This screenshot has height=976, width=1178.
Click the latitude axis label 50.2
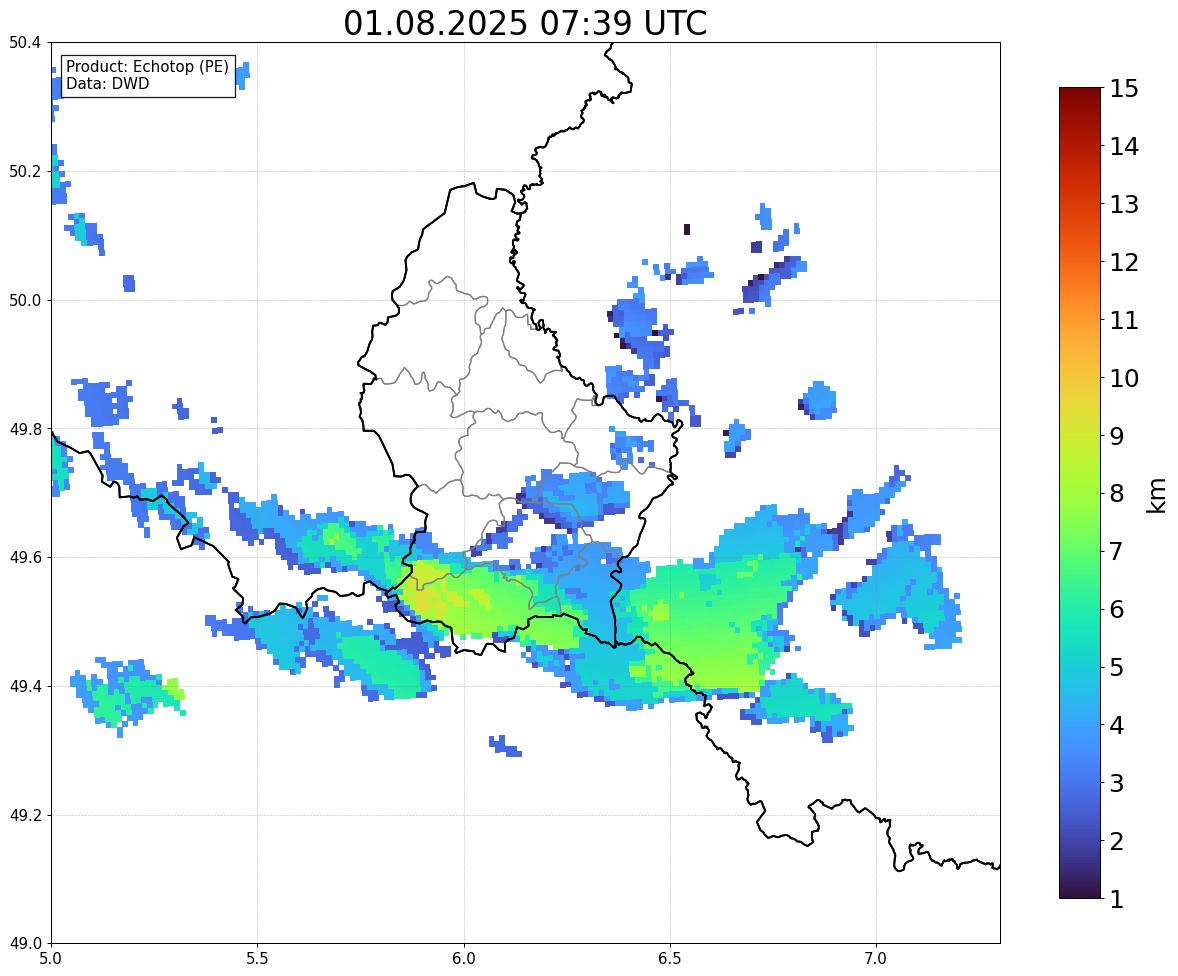25,171
